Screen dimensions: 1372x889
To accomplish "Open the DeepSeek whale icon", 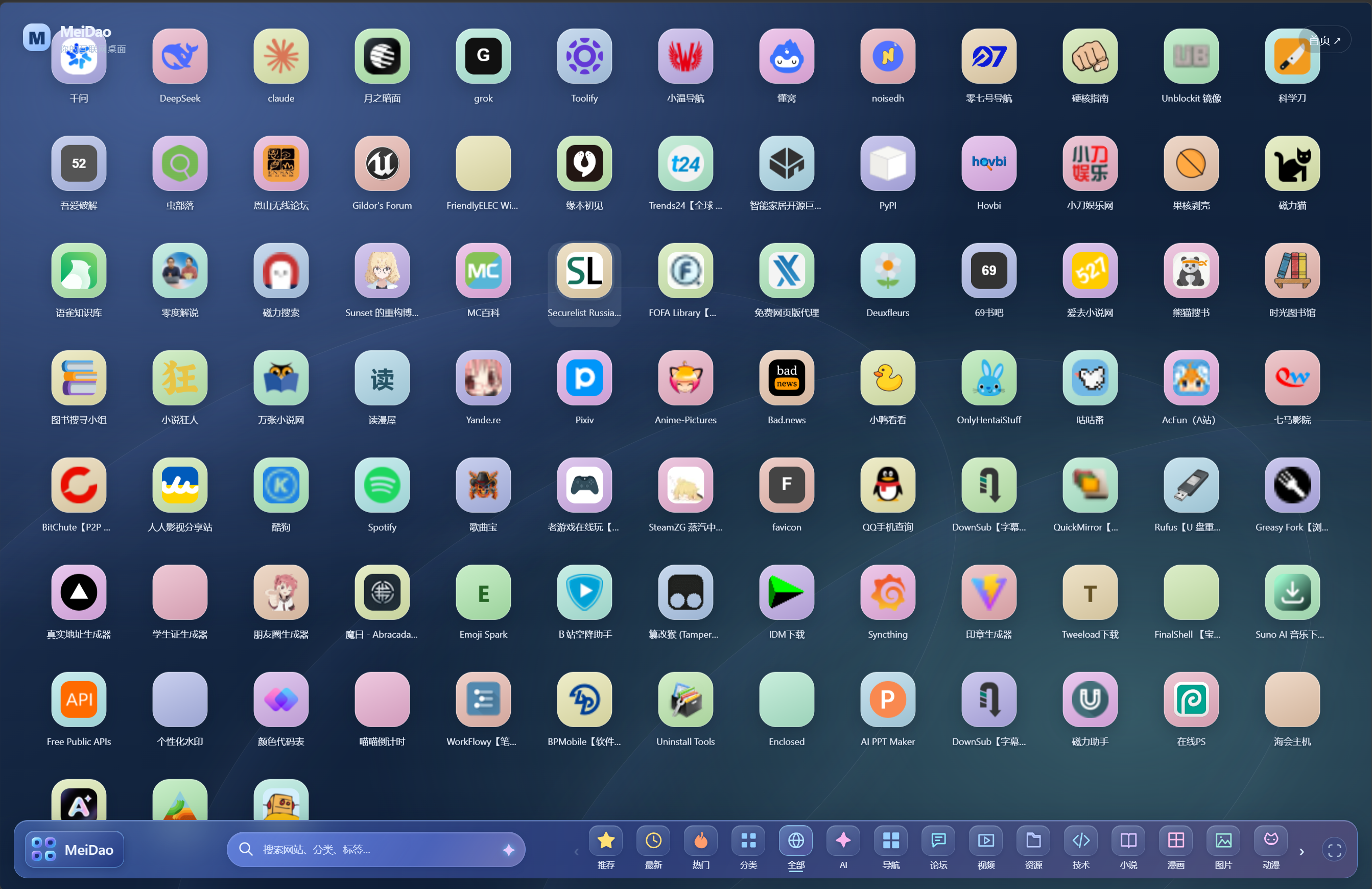I will coord(180,57).
